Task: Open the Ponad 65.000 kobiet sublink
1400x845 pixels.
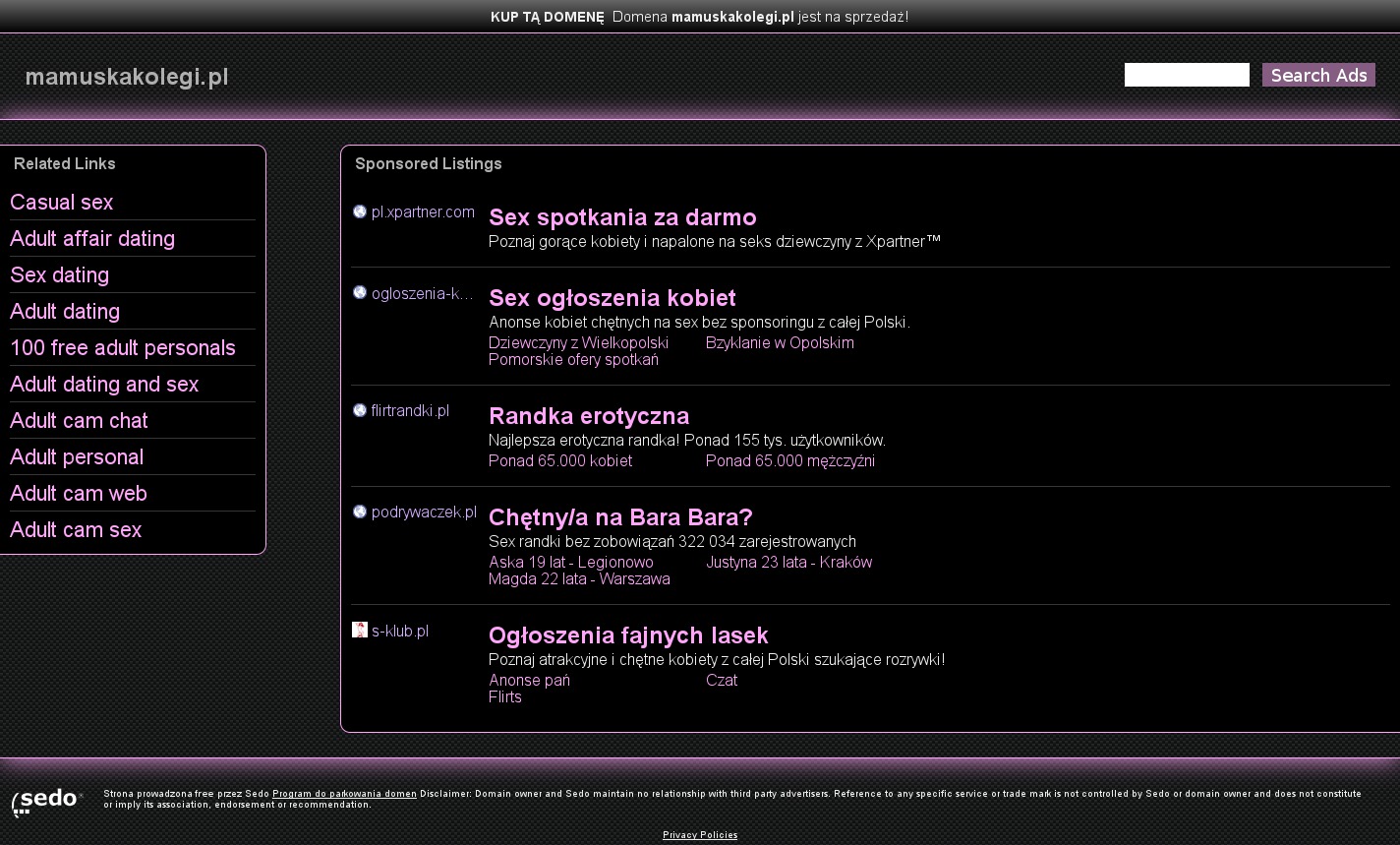Action: 560,460
